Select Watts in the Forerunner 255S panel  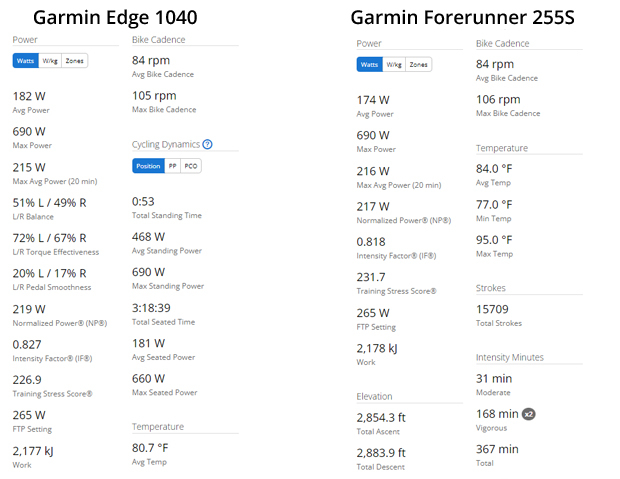pos(370,65)
